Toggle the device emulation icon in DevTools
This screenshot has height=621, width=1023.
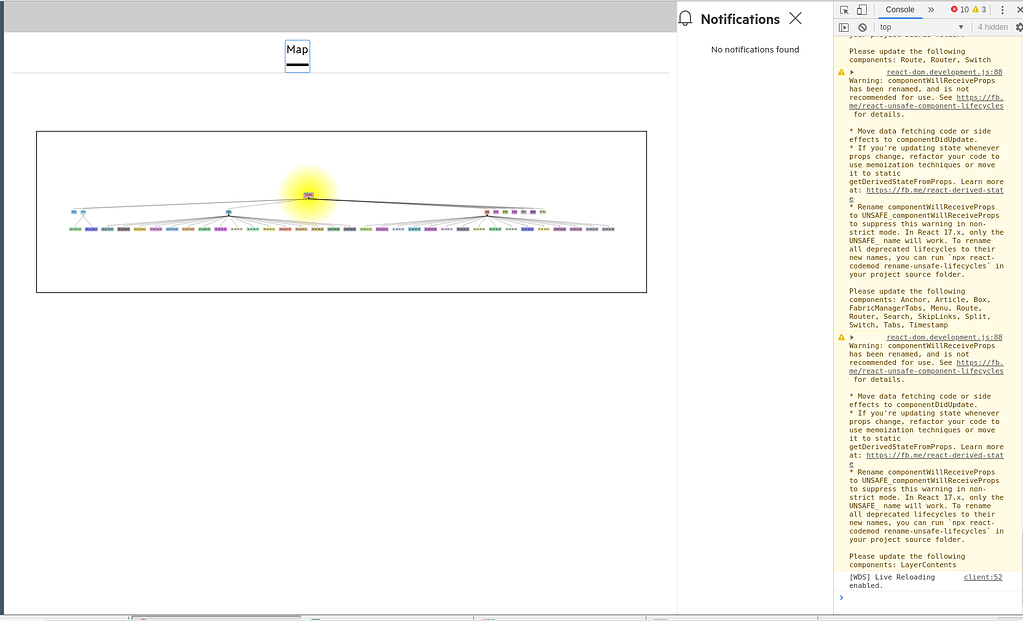pyautogui.click(x=862, y=10)
